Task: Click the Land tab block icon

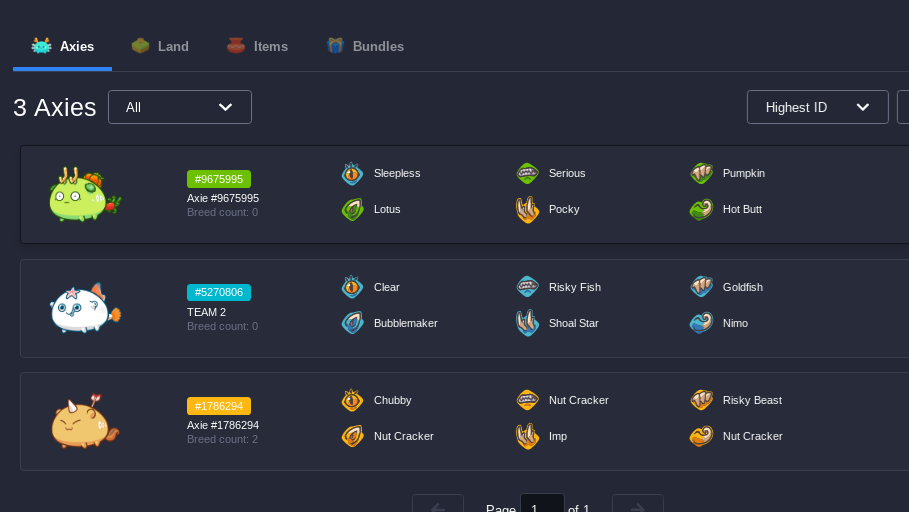Action: pyautogui.click(x=141, y=46)
